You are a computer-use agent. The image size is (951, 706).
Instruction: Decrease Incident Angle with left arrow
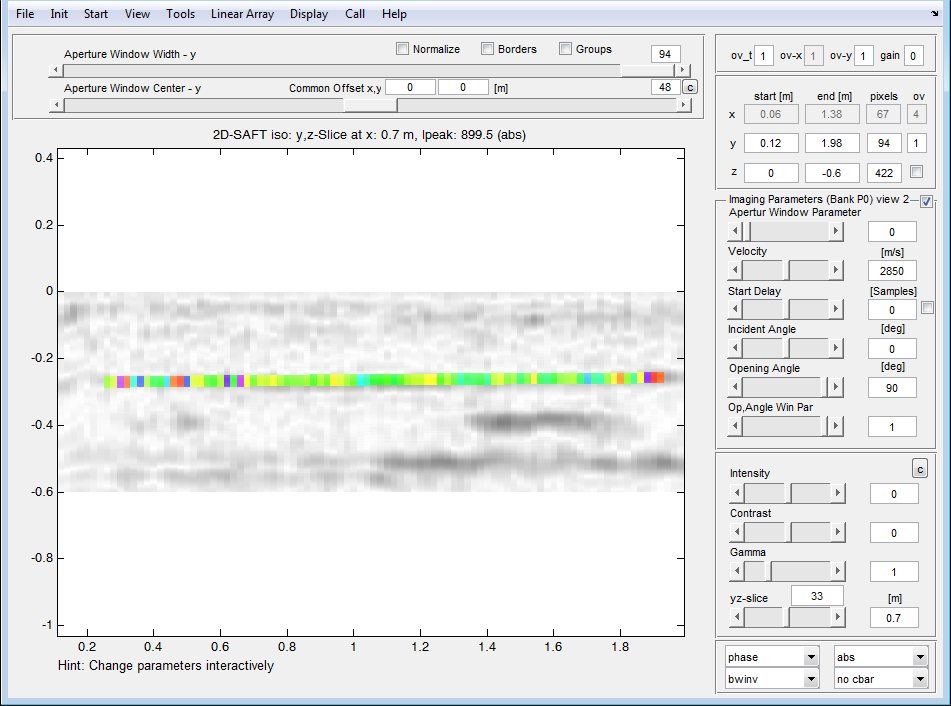(735, 348)
